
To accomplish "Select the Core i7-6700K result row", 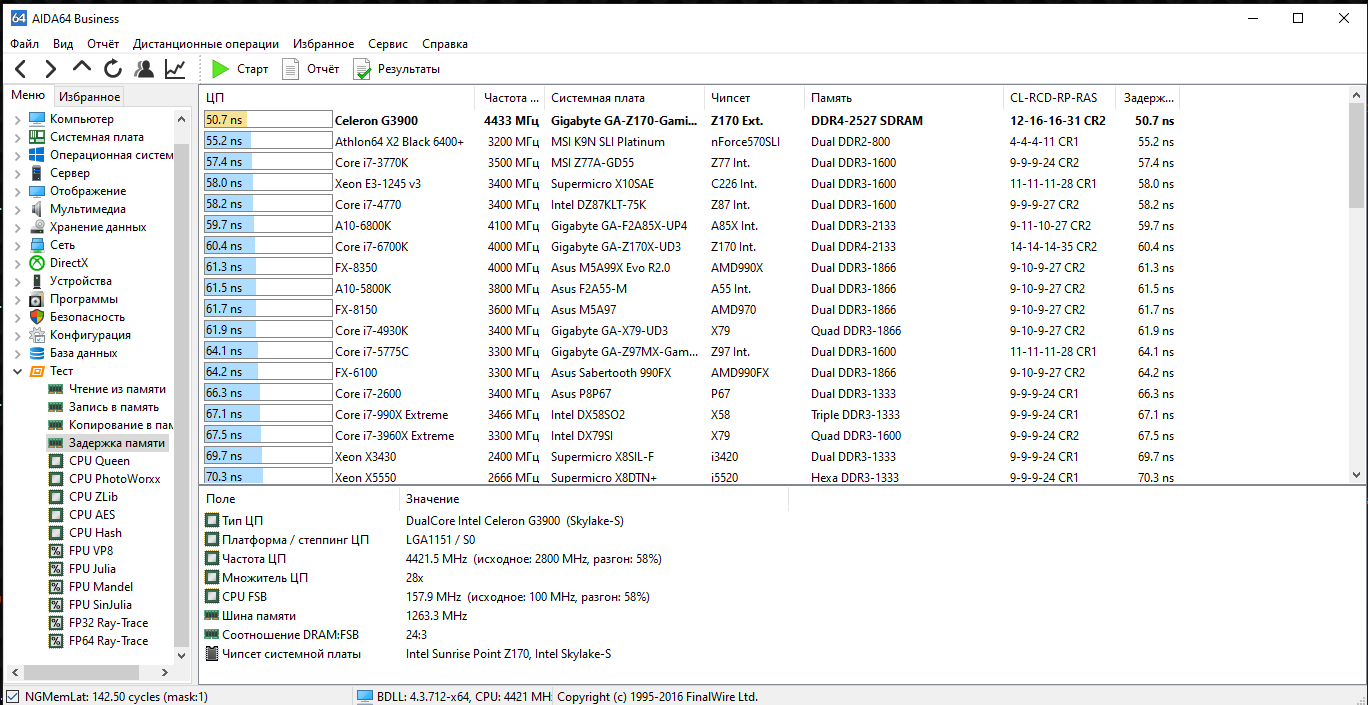I will click(690, 246).
